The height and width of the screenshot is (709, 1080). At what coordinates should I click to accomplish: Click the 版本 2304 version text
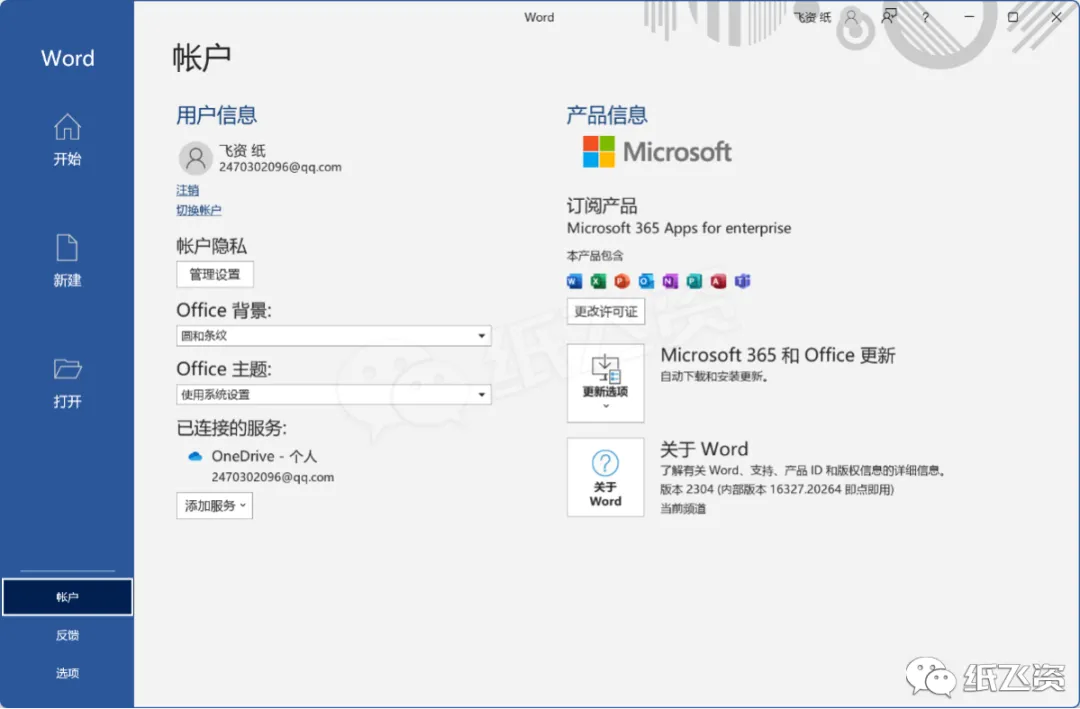(x=777, y=489)
